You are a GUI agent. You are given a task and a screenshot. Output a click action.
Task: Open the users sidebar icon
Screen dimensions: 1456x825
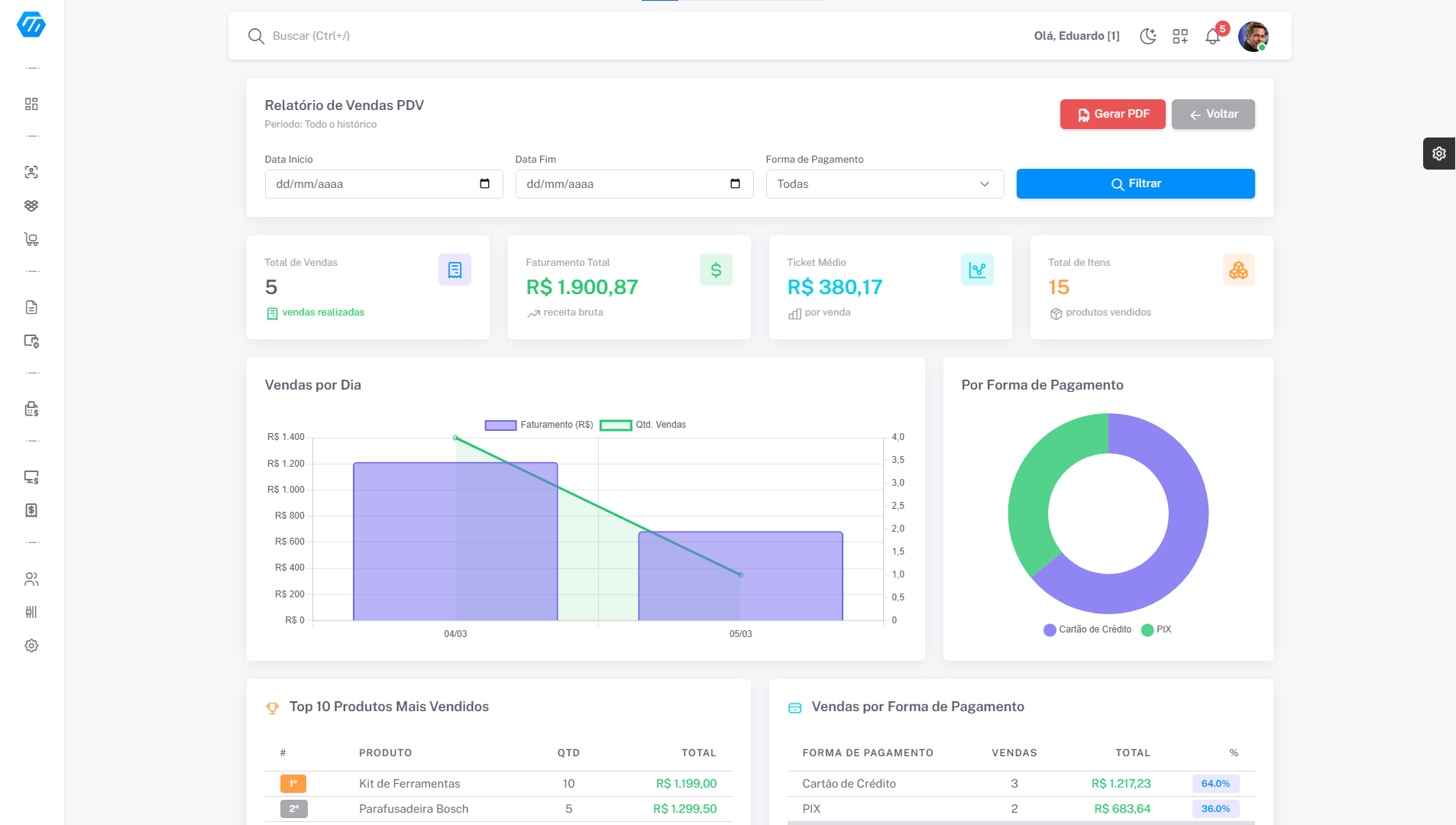[x=31, y=579]
